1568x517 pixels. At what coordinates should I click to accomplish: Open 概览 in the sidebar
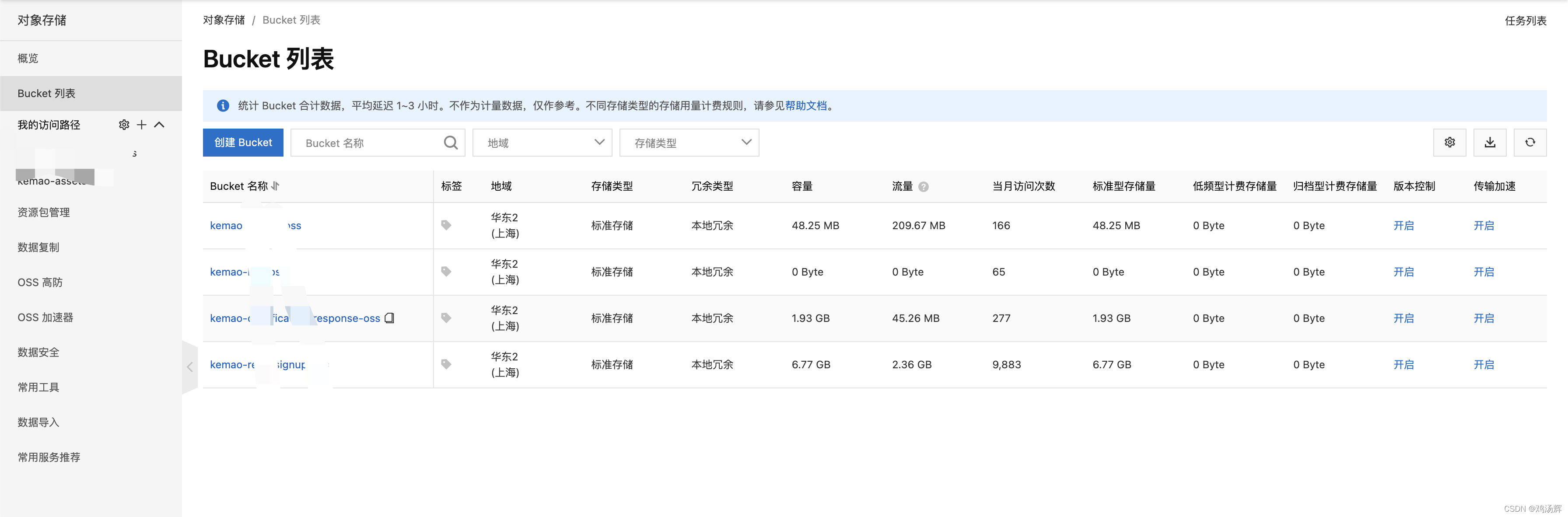tap(28, 58)
